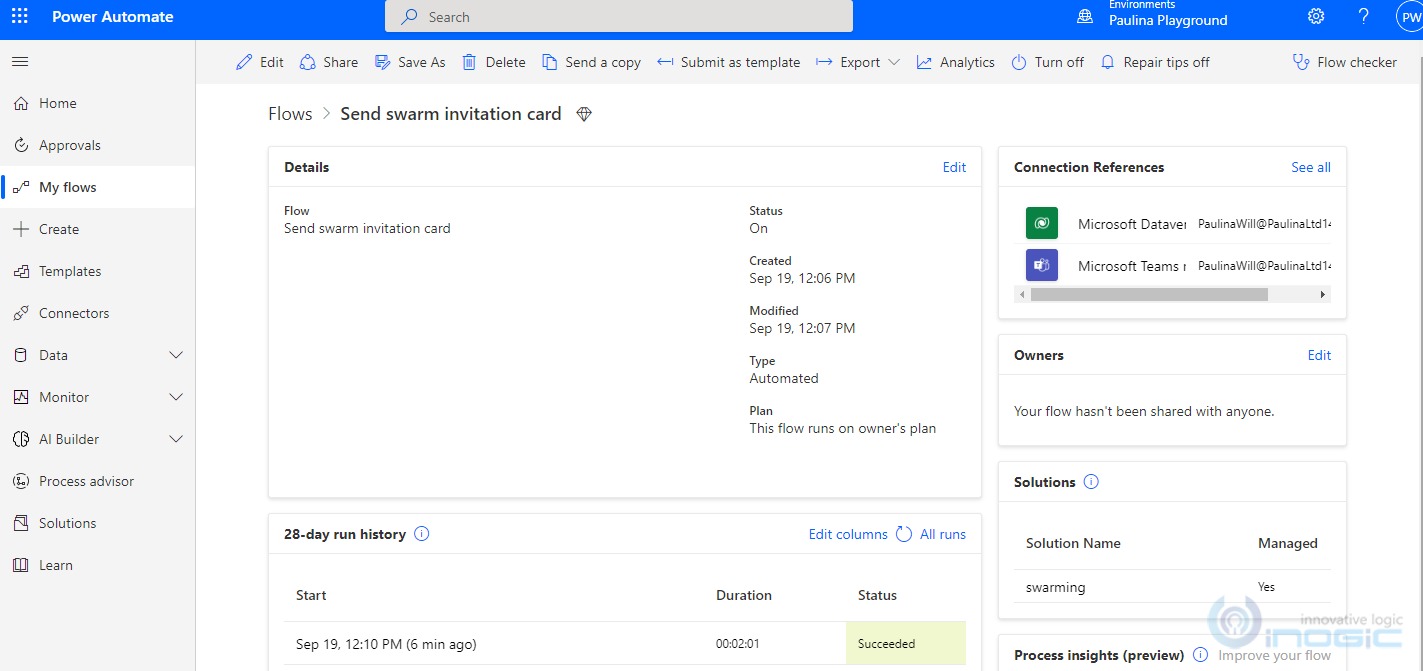The image size is (1423, 671).
Task: Click the premium diamond icon beside flow title
Action: point(585,114)
